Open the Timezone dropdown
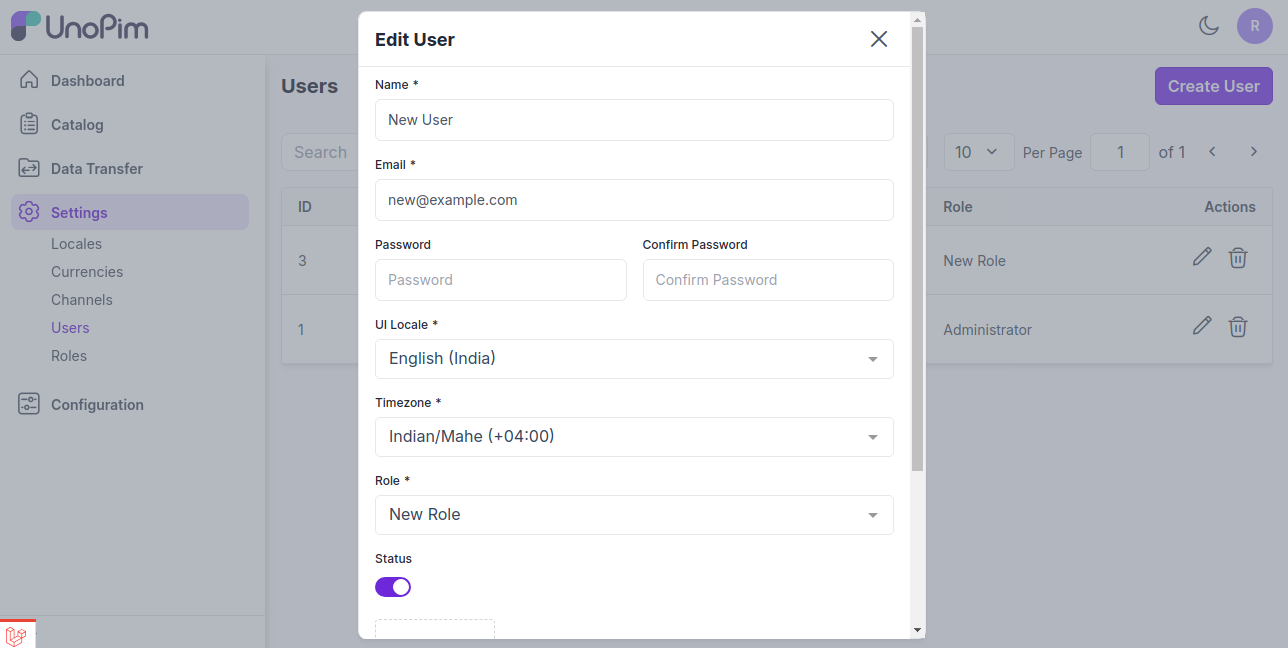 pyautogui.click(x=634, y=437)
